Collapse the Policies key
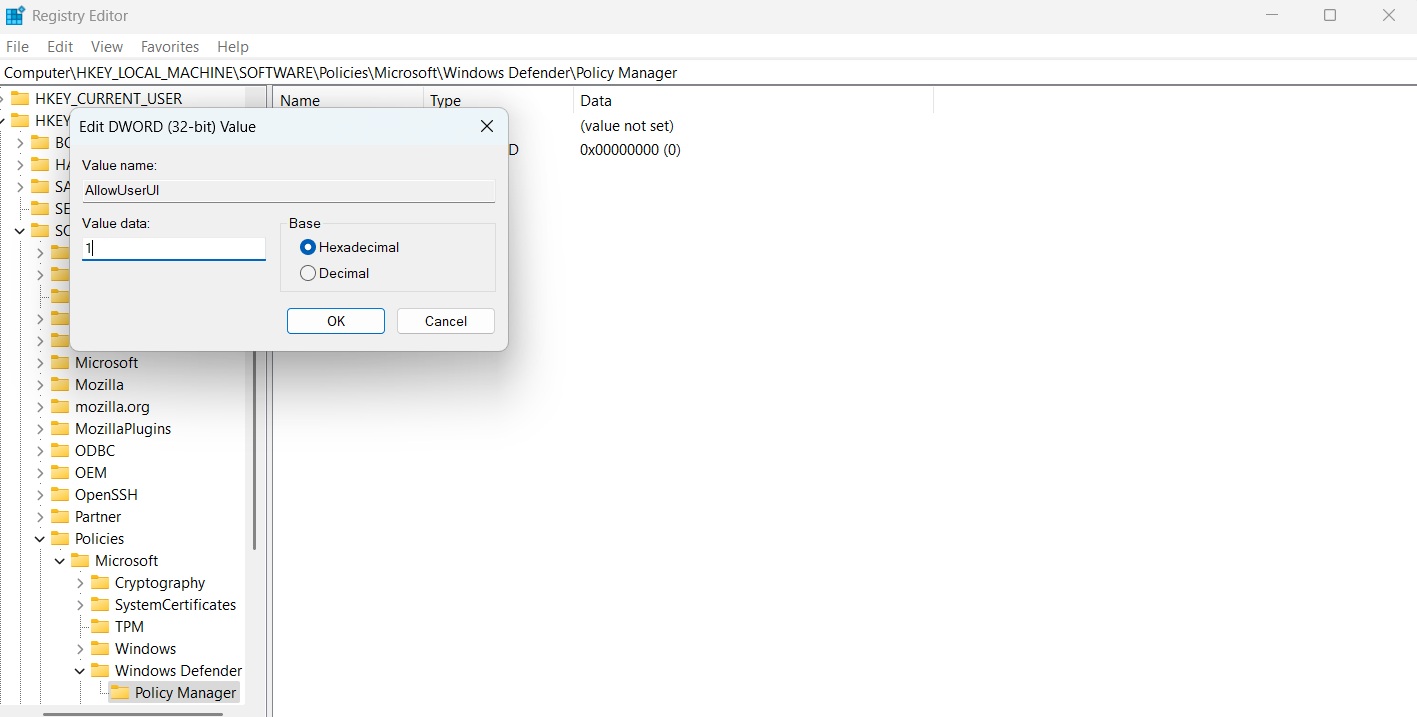Viewport: 1417px width, 717px height. click(x=40, y=538)
